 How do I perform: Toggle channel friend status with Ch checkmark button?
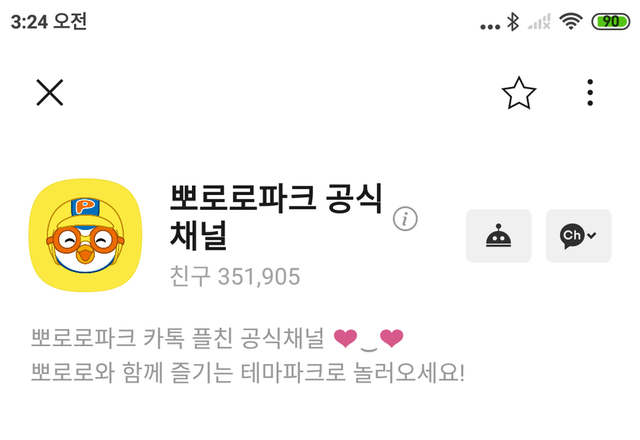pyautogui.click(x=578, y=236)
